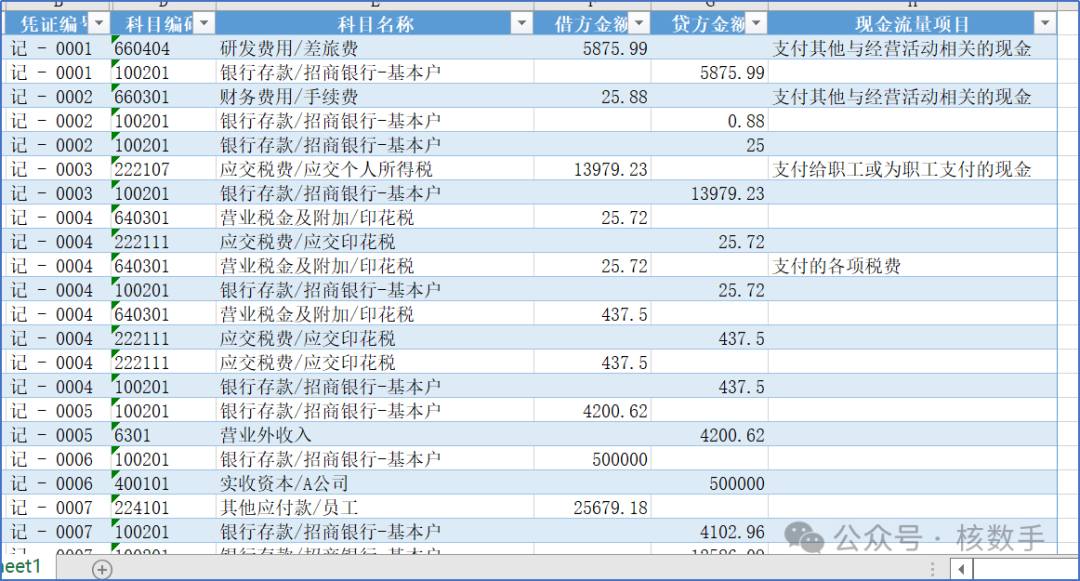Select credit 500000 in 实收资本/A公司 row
Viewport: 1080px width, 581px height.
(x=709, y=483)
